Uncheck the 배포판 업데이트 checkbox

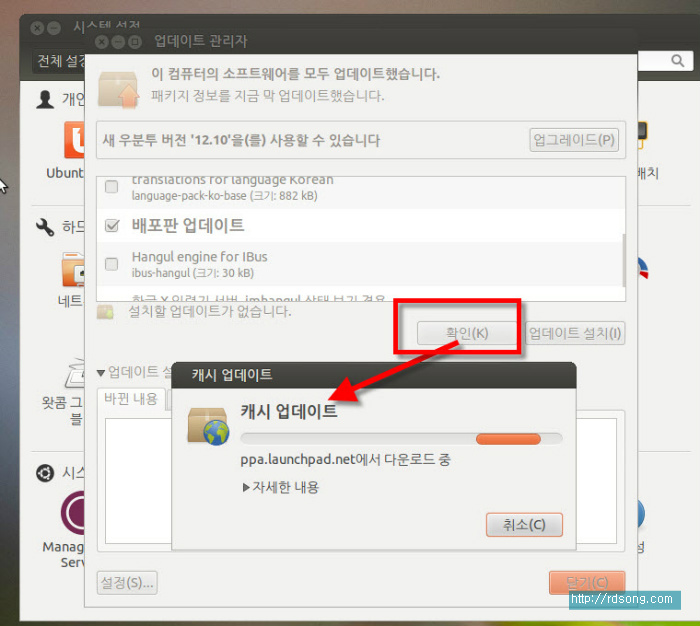point(112,226)
